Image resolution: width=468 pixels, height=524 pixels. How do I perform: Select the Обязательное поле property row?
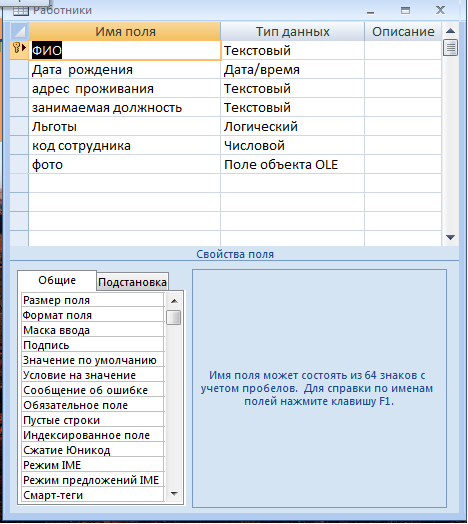coord(93,405)
